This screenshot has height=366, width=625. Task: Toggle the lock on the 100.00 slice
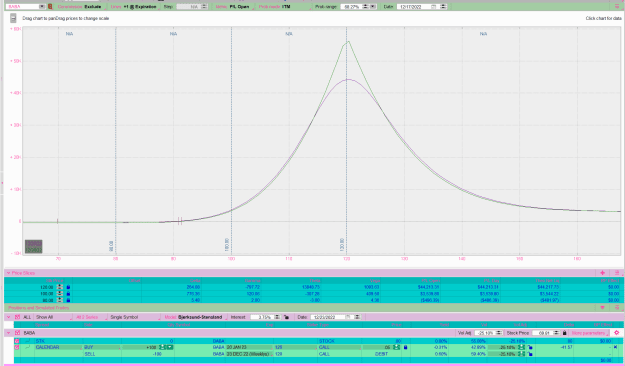68,293
